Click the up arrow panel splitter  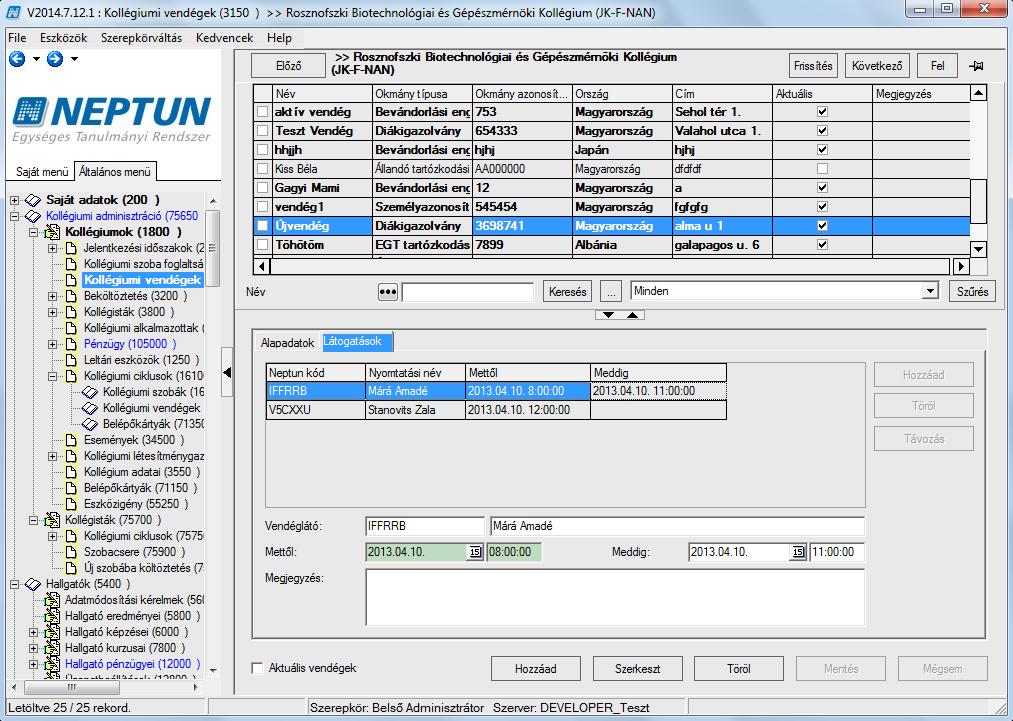[x=632, y=315]
